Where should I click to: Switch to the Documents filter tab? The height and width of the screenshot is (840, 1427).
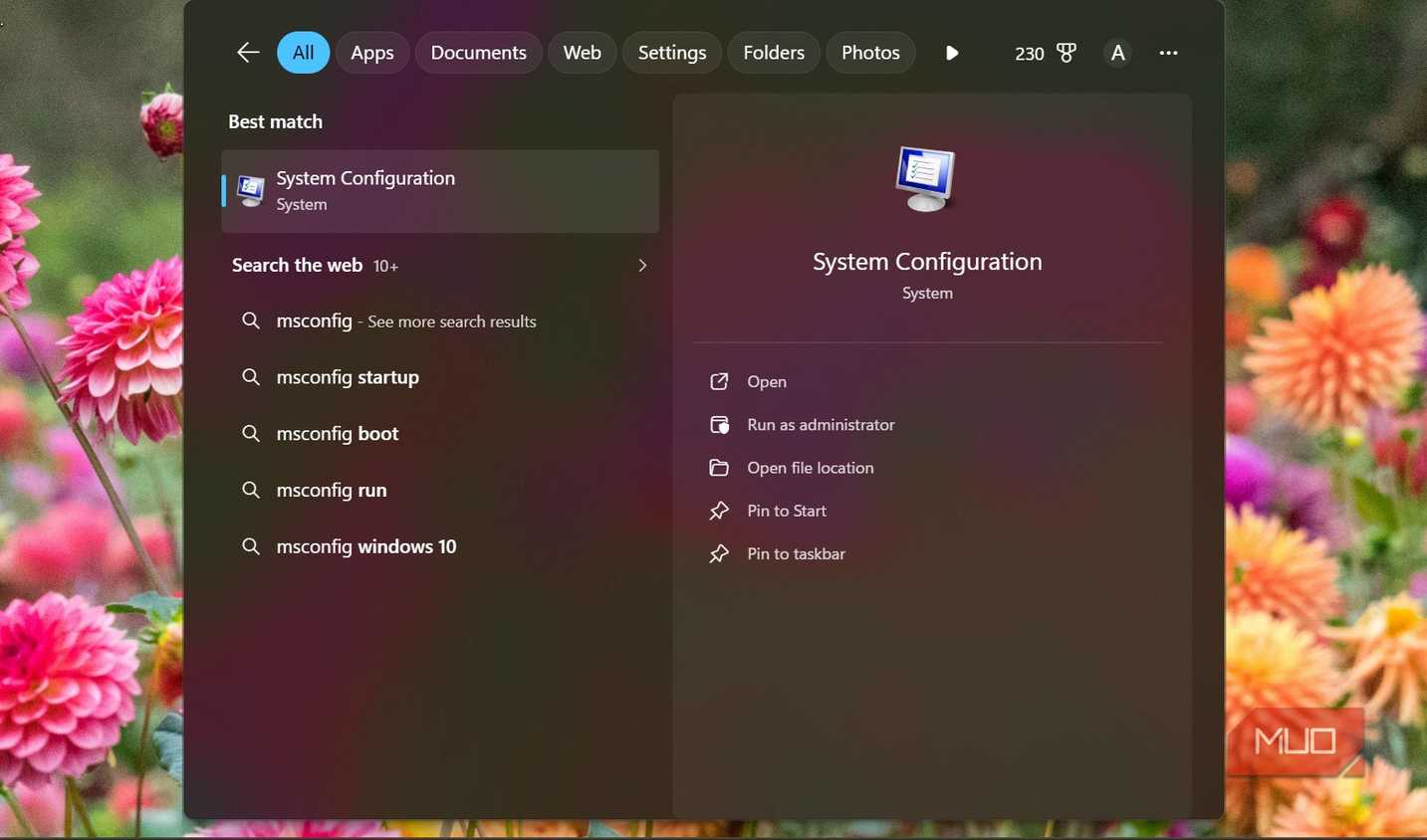point(478,53)
